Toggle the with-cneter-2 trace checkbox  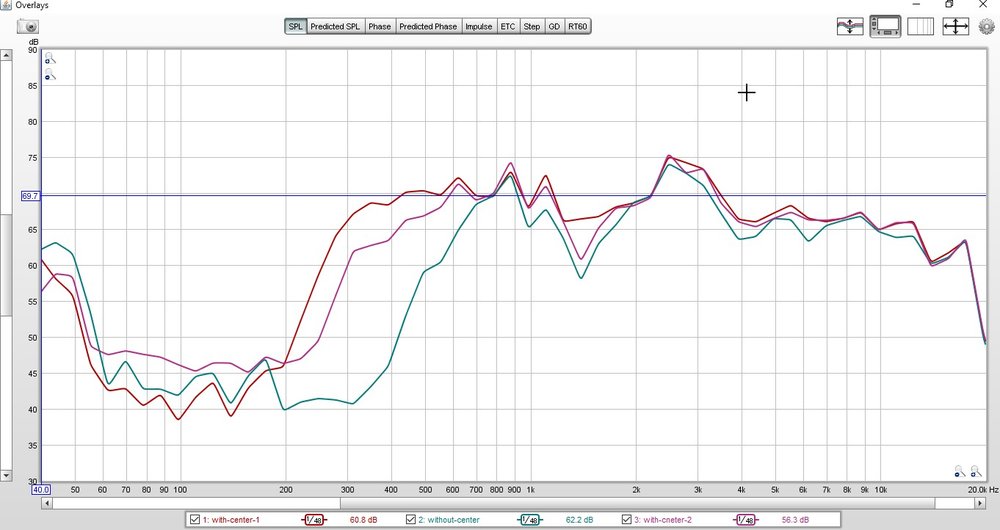coord(626,520)
